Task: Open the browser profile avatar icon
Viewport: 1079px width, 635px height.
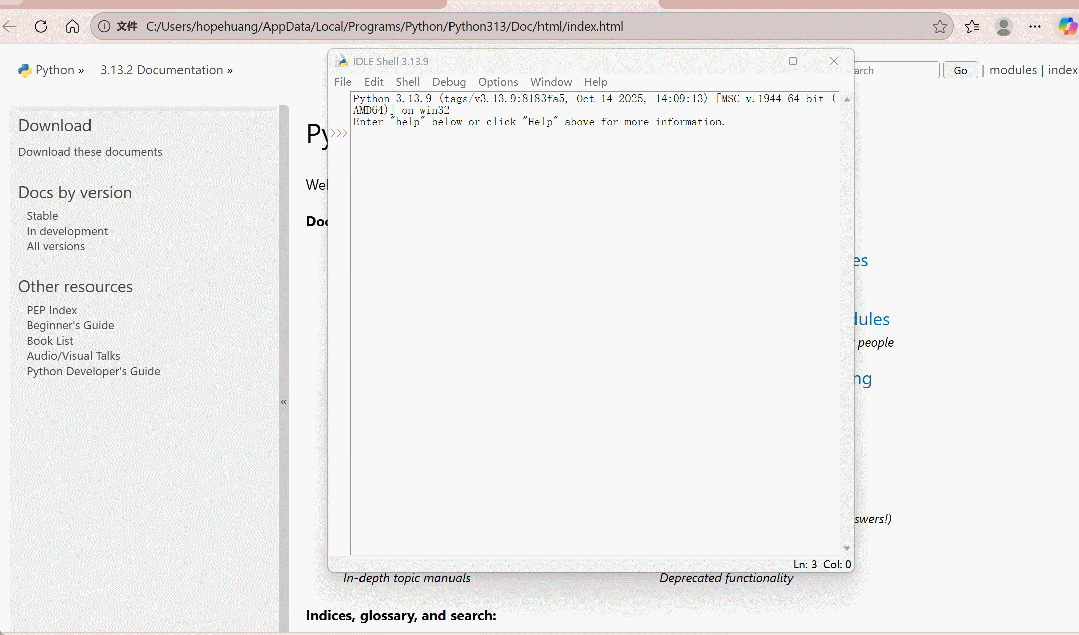Action: (x=1003, y=27)
